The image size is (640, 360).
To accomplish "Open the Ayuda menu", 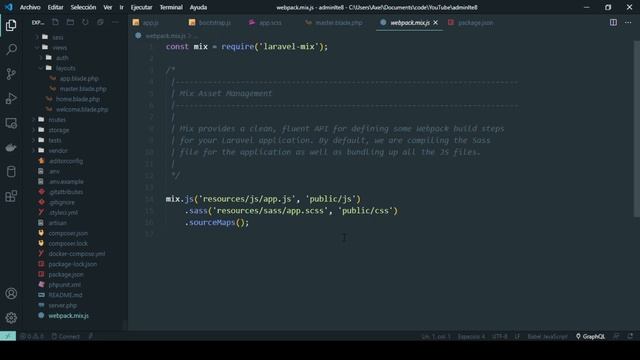I will tap(198, 7).
